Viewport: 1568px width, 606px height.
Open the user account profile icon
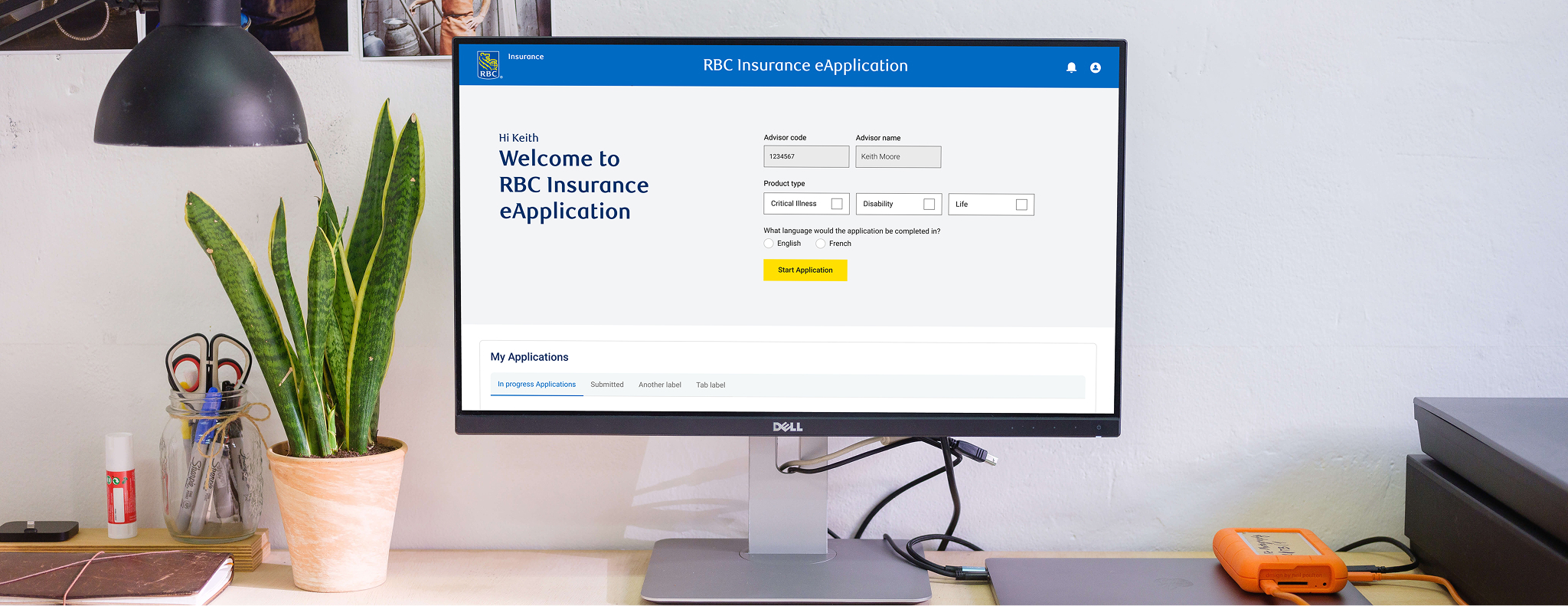[x=1096, y=67]
